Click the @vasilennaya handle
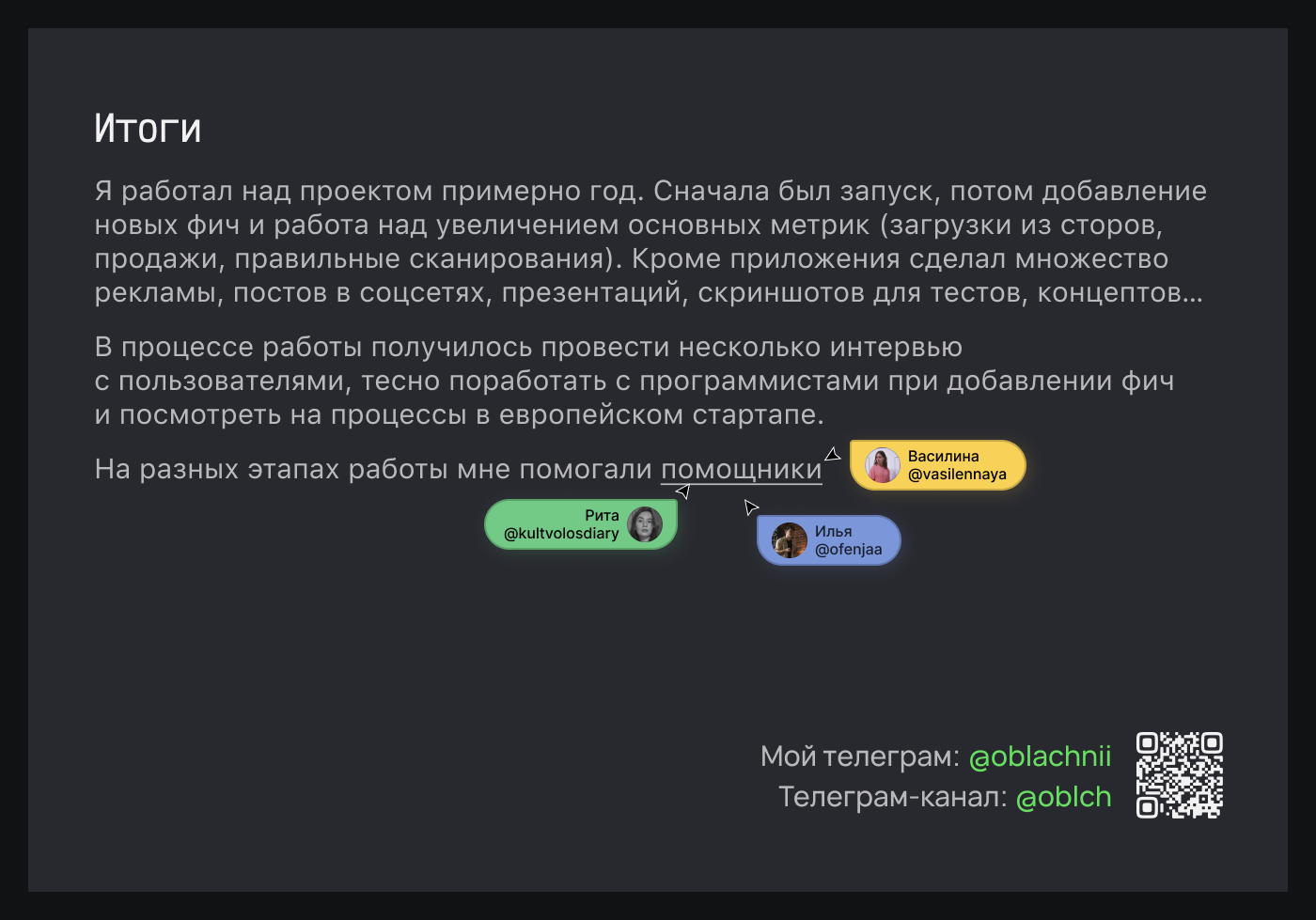Viewport: 1316px width, 920px height. (x=957, y=475)
